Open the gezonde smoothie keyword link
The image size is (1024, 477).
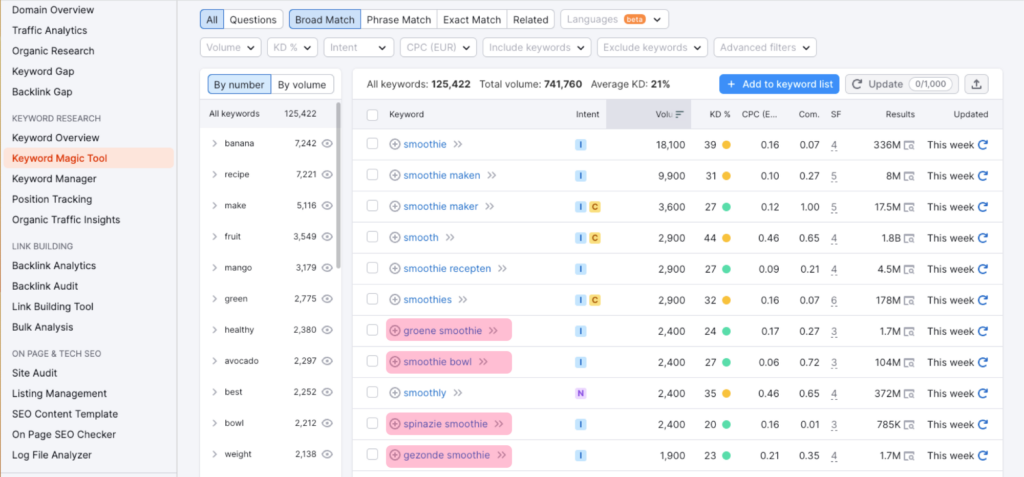click(x=447, y=455)
